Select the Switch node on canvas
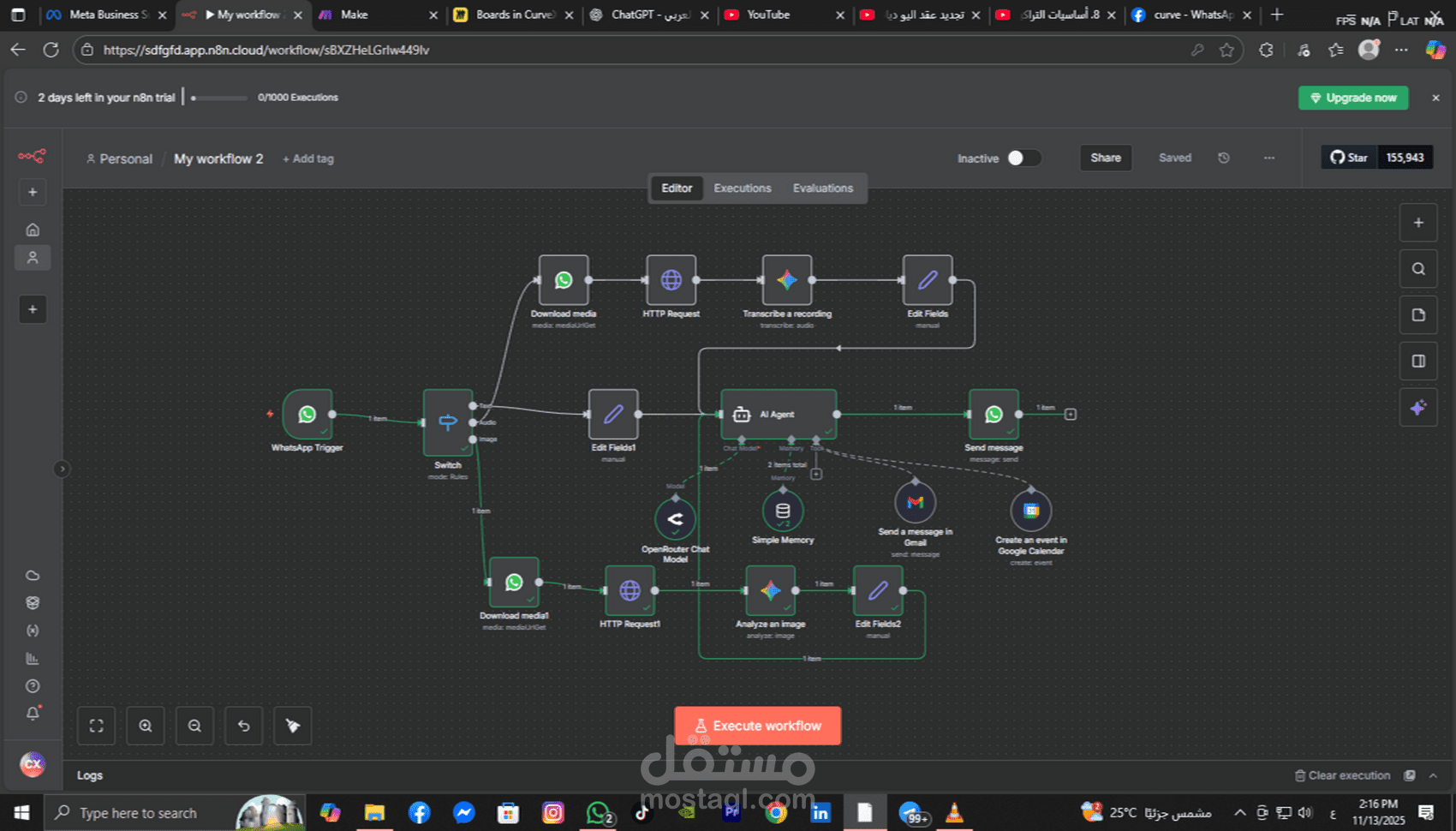1456x831 pixels. (x=448, y=421)
